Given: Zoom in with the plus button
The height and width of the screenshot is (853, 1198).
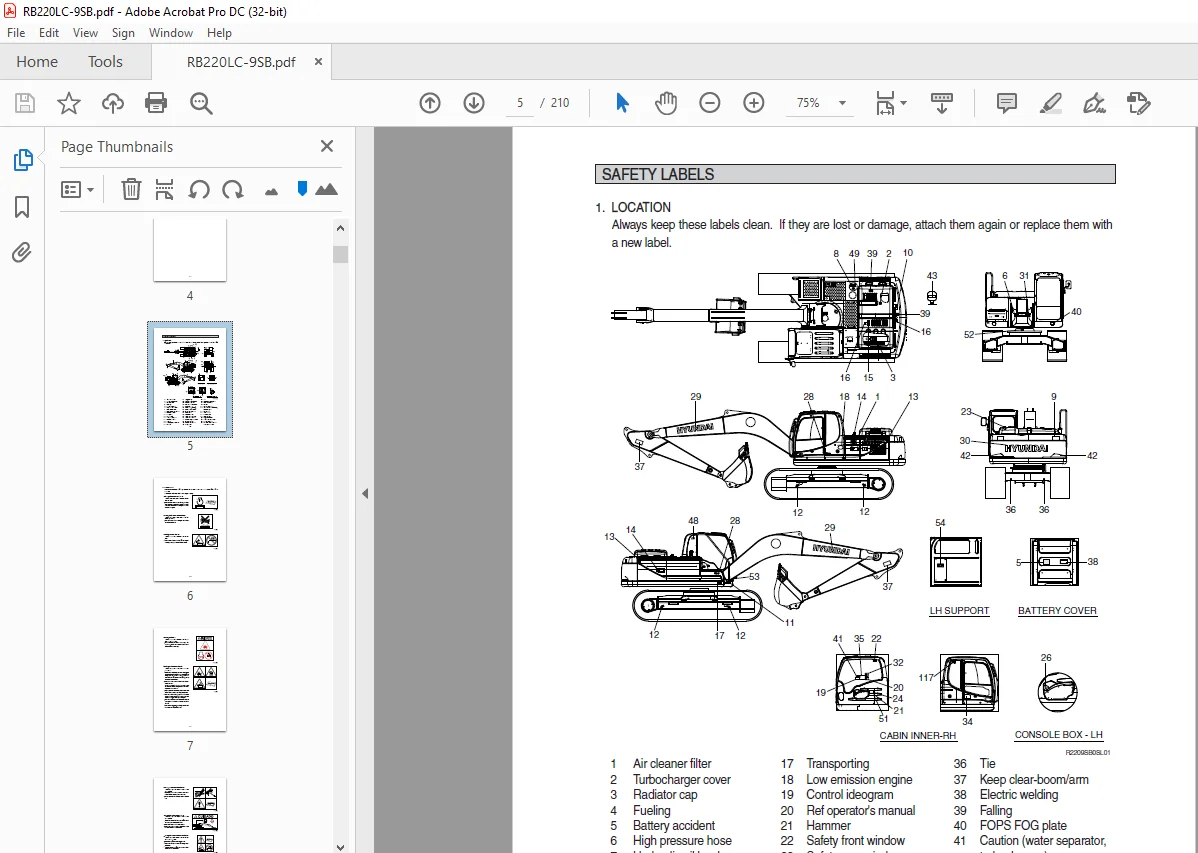Looking at the screenshot, I should pyautogui.click(x=753, y=102).
